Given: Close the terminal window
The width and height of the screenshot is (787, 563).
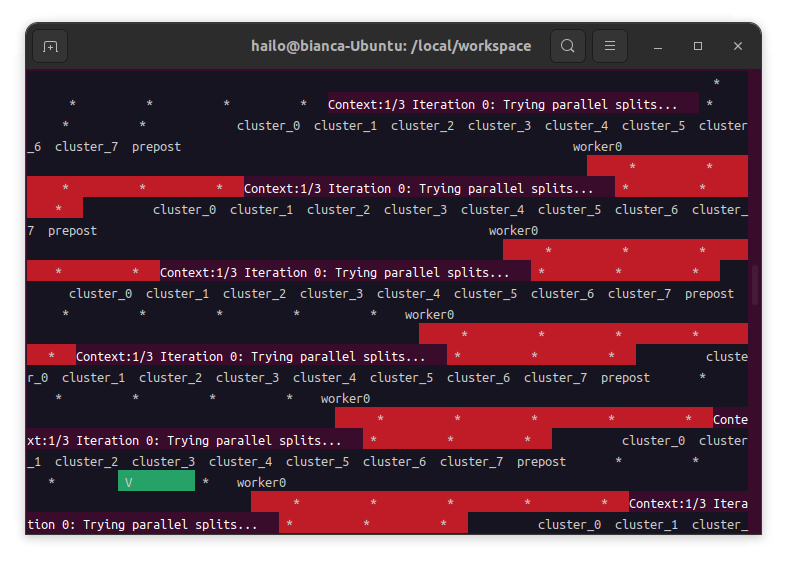Looking at the screenshot, I should [x=738, y=46].
